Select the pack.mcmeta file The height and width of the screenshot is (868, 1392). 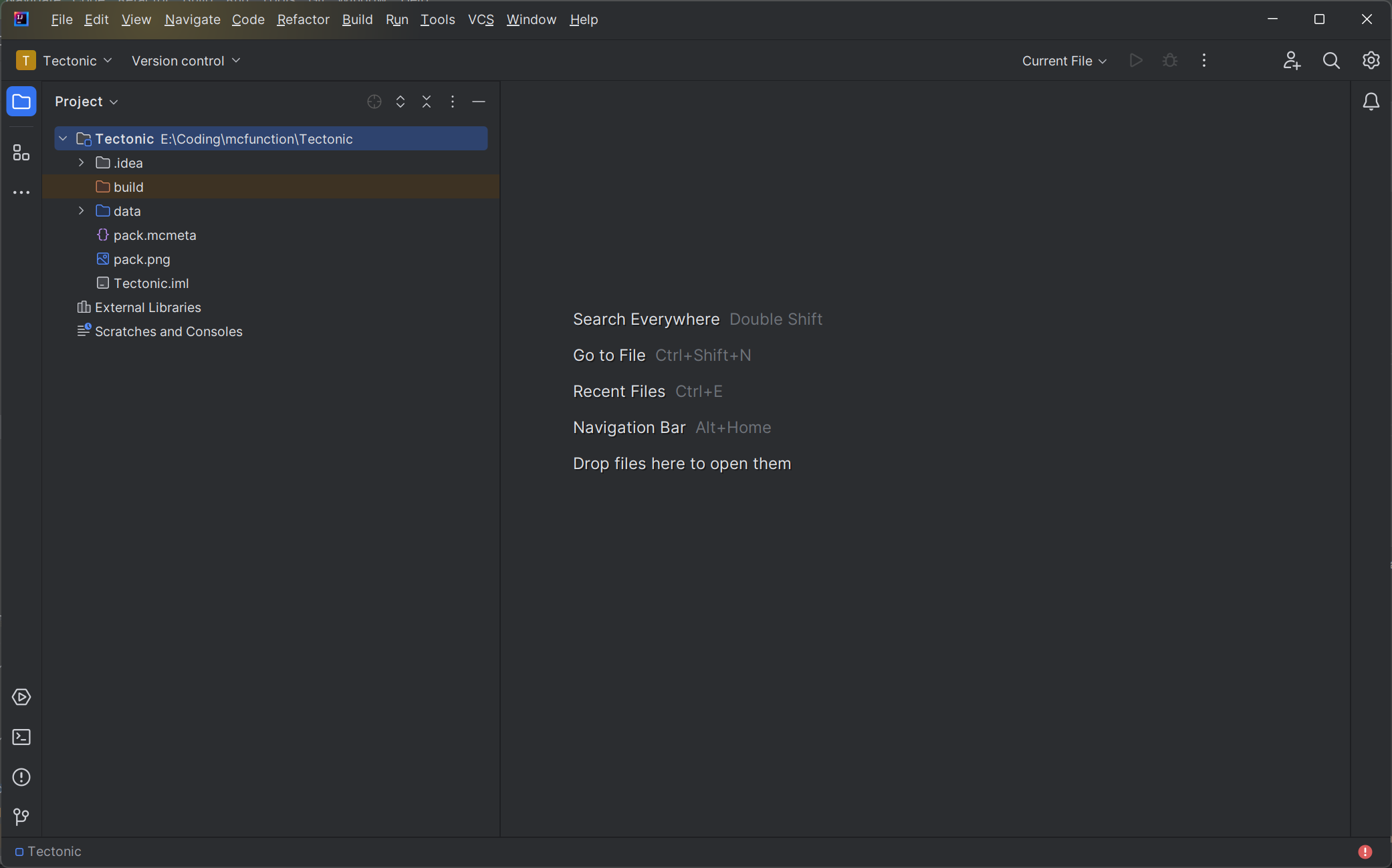(154, 235)
